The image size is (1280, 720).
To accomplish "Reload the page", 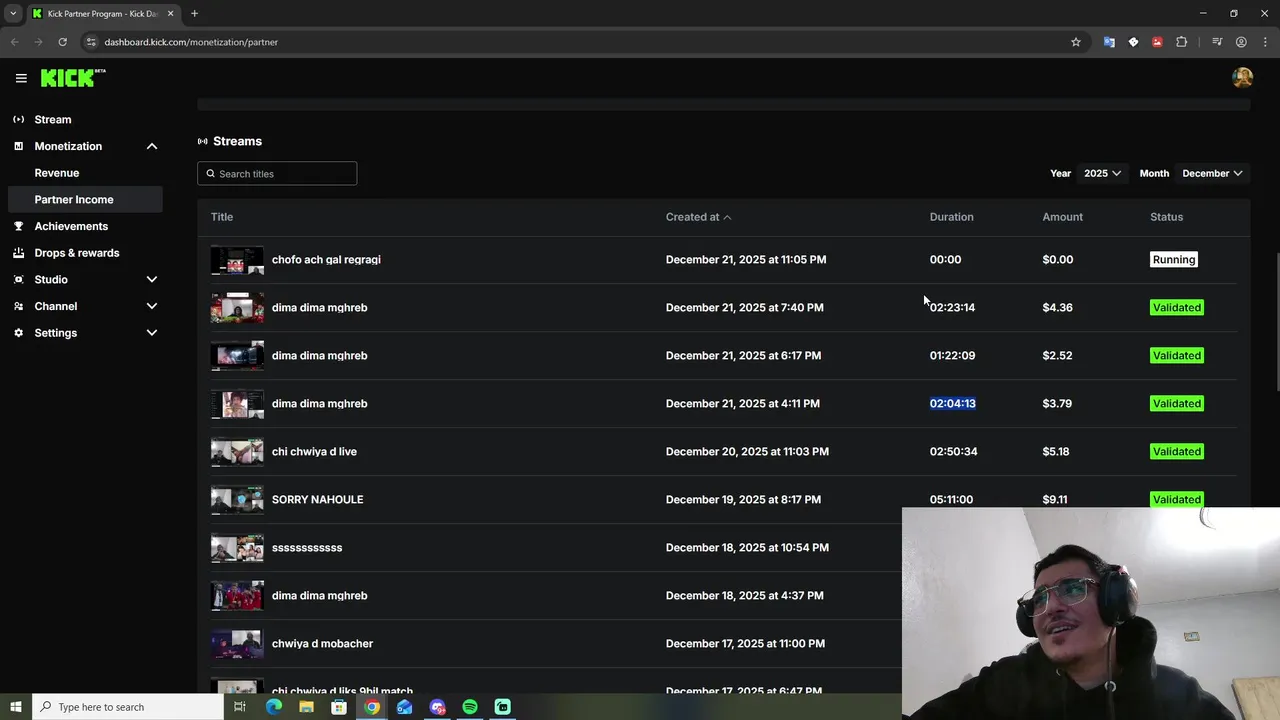I will point(62,42).
